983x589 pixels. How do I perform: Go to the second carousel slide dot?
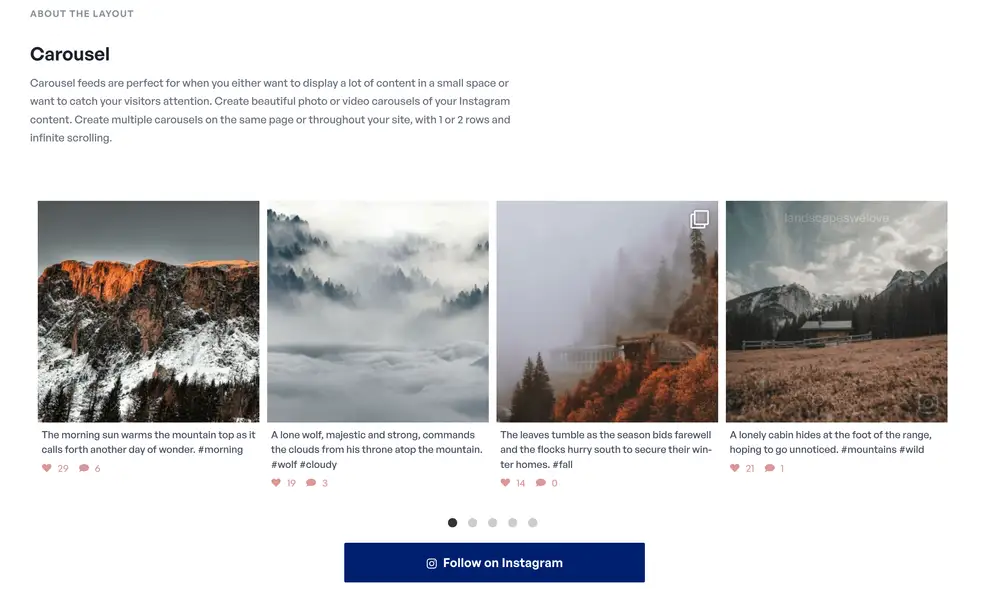[x=473, y=523]
